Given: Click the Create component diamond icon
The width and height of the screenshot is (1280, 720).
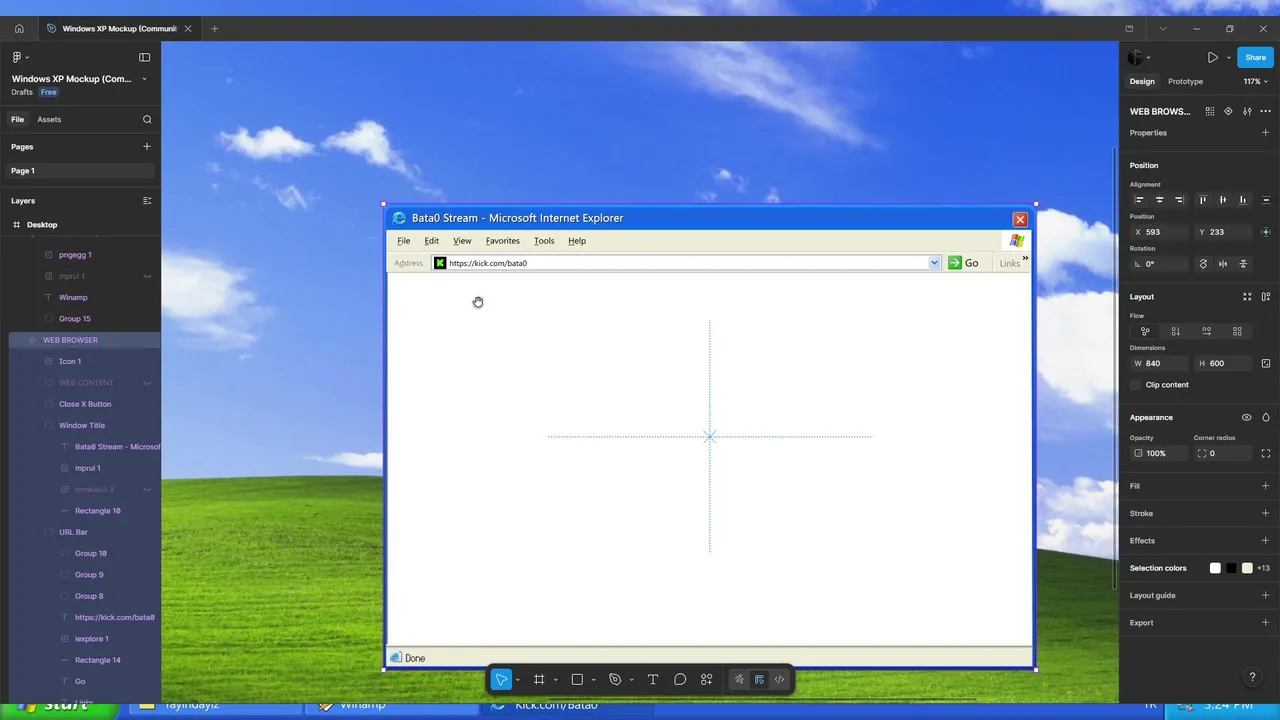Looking at the screenshot, I should (1228, 111).
